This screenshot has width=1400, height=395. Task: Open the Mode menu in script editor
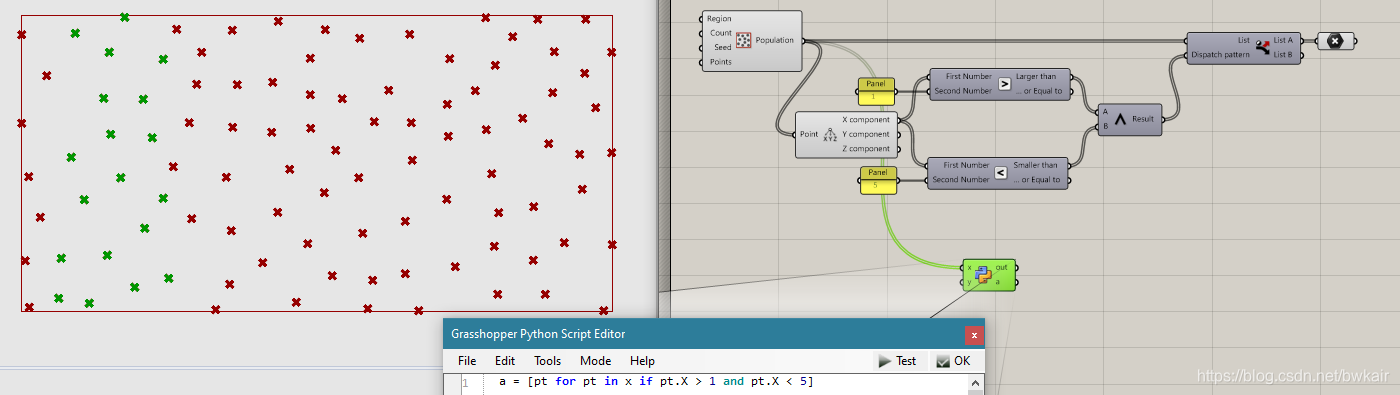pos(595,360)
